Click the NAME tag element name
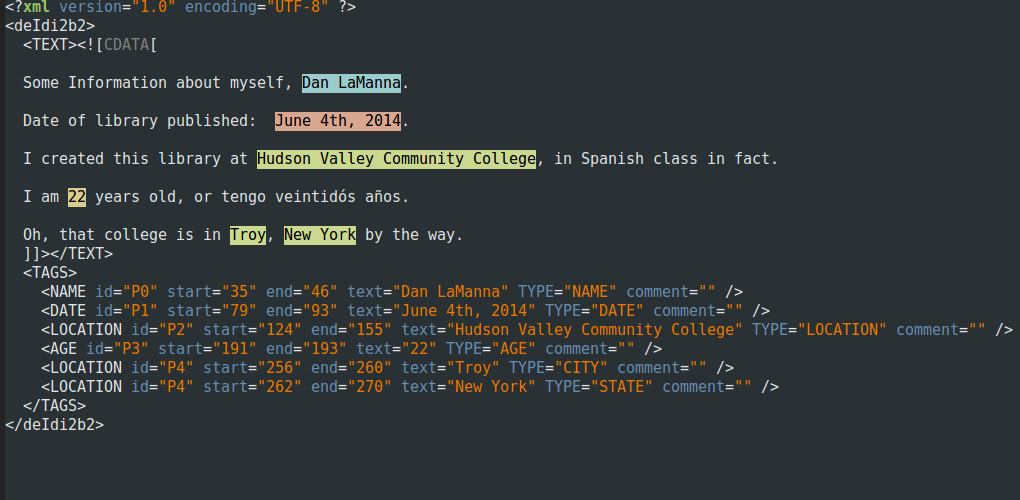Image resolution: width=1020 pixels, height=500 pixels. click(68, 291)
